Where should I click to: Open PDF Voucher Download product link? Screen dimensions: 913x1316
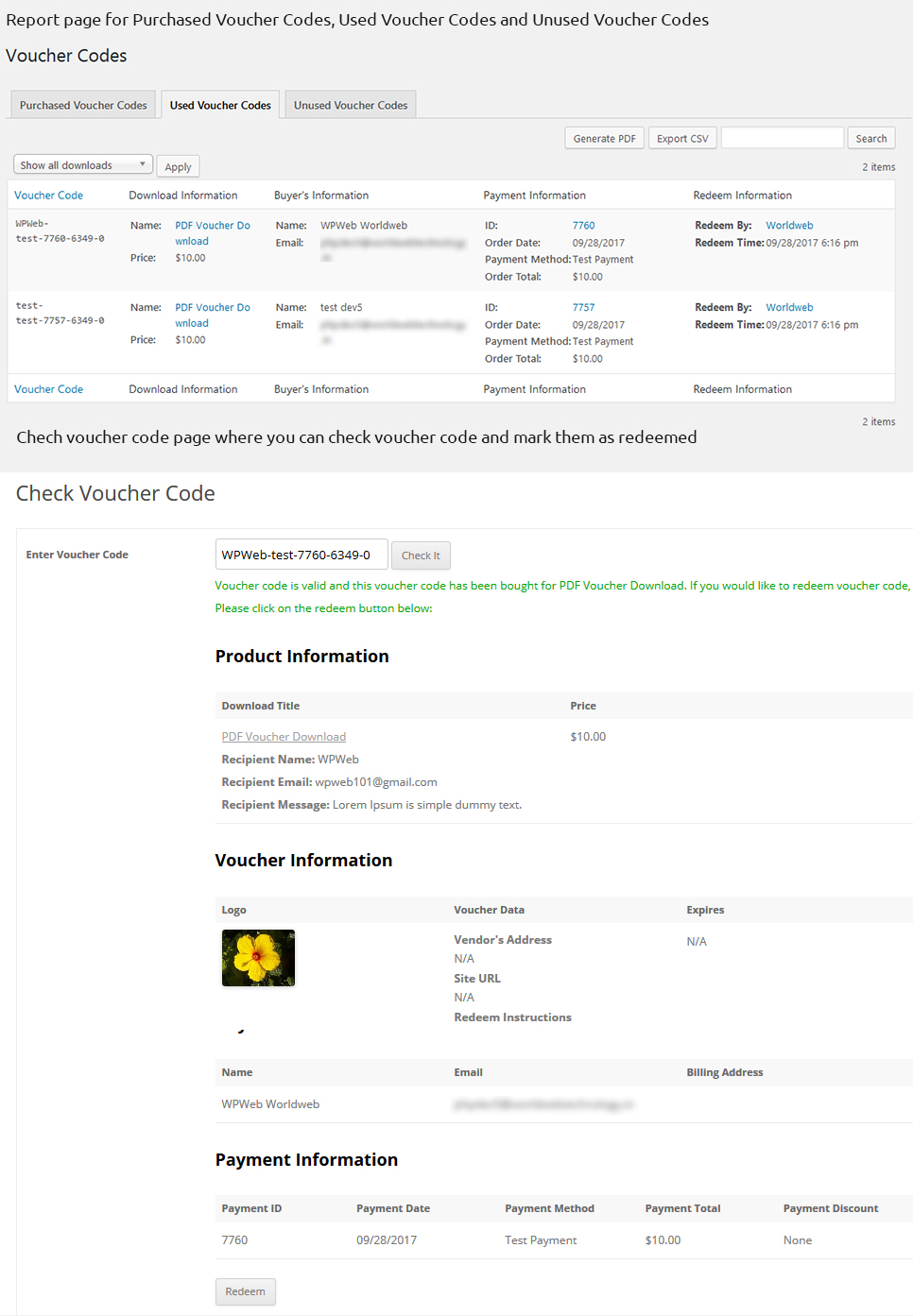coord(284,737)
